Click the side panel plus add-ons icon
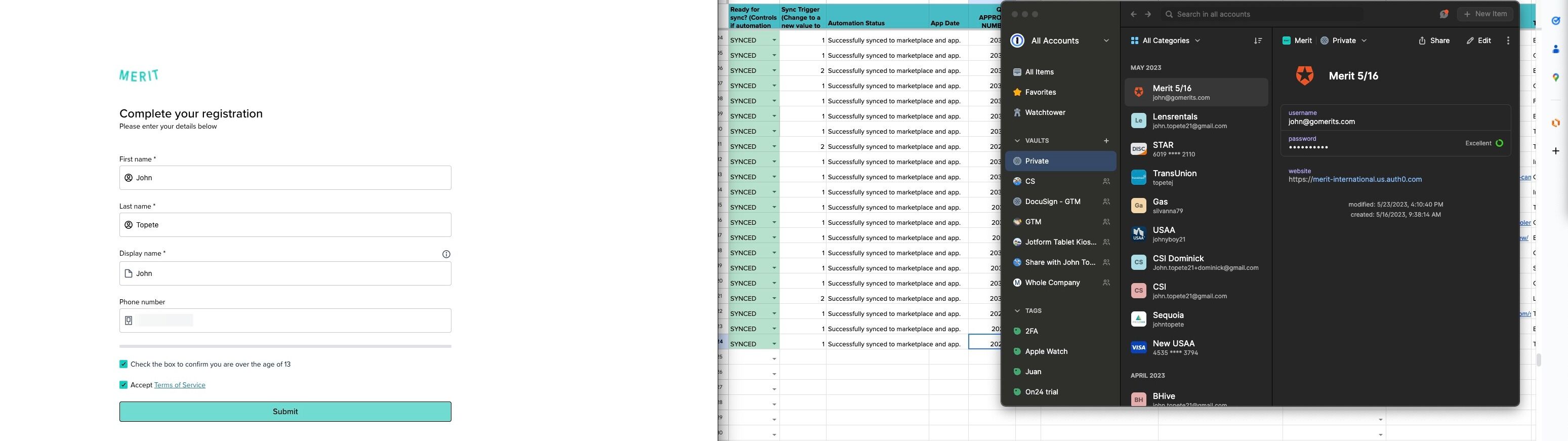 click(1555, 150)
